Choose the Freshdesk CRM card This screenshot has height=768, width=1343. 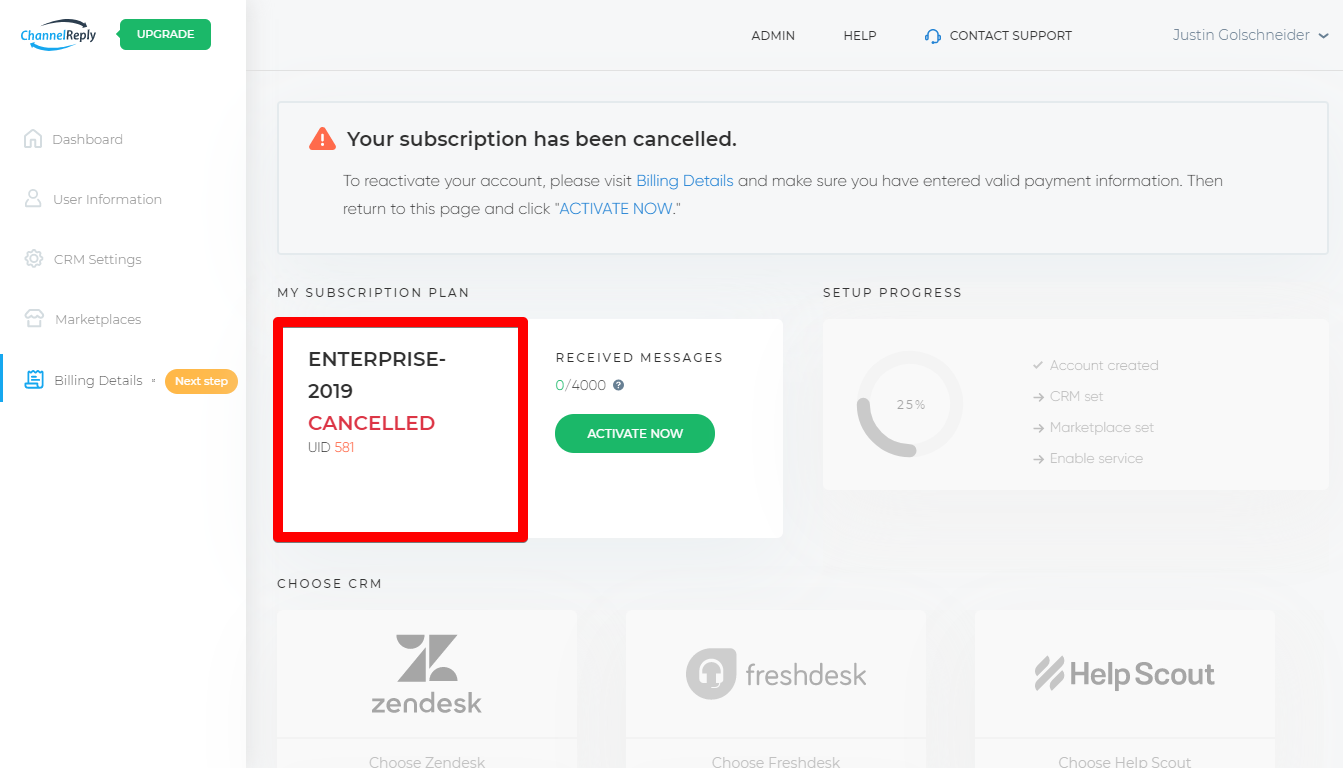pos(776,689)
